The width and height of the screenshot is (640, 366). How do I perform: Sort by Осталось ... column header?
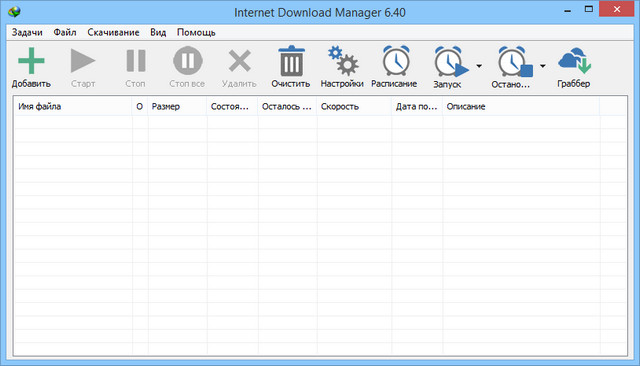pos(287,106)
